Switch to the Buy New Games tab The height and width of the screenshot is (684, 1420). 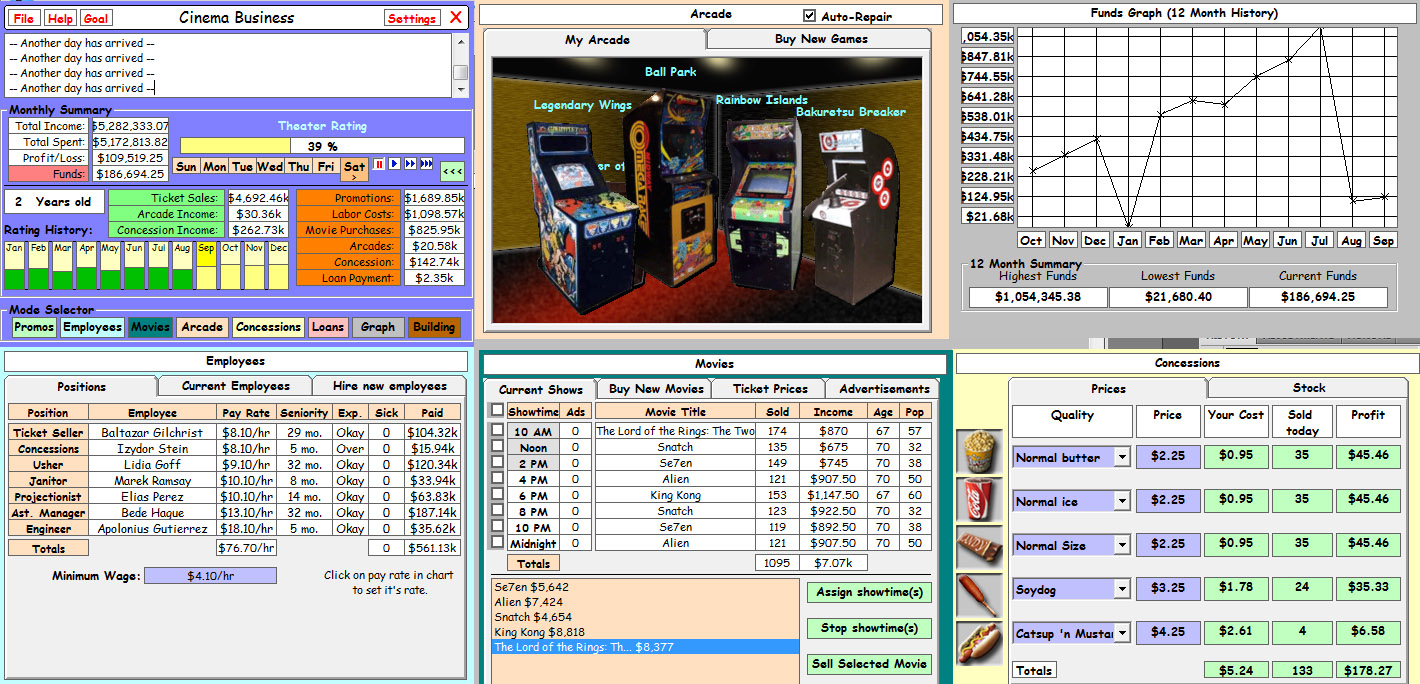pyautogui.click(x=821, y=39)
